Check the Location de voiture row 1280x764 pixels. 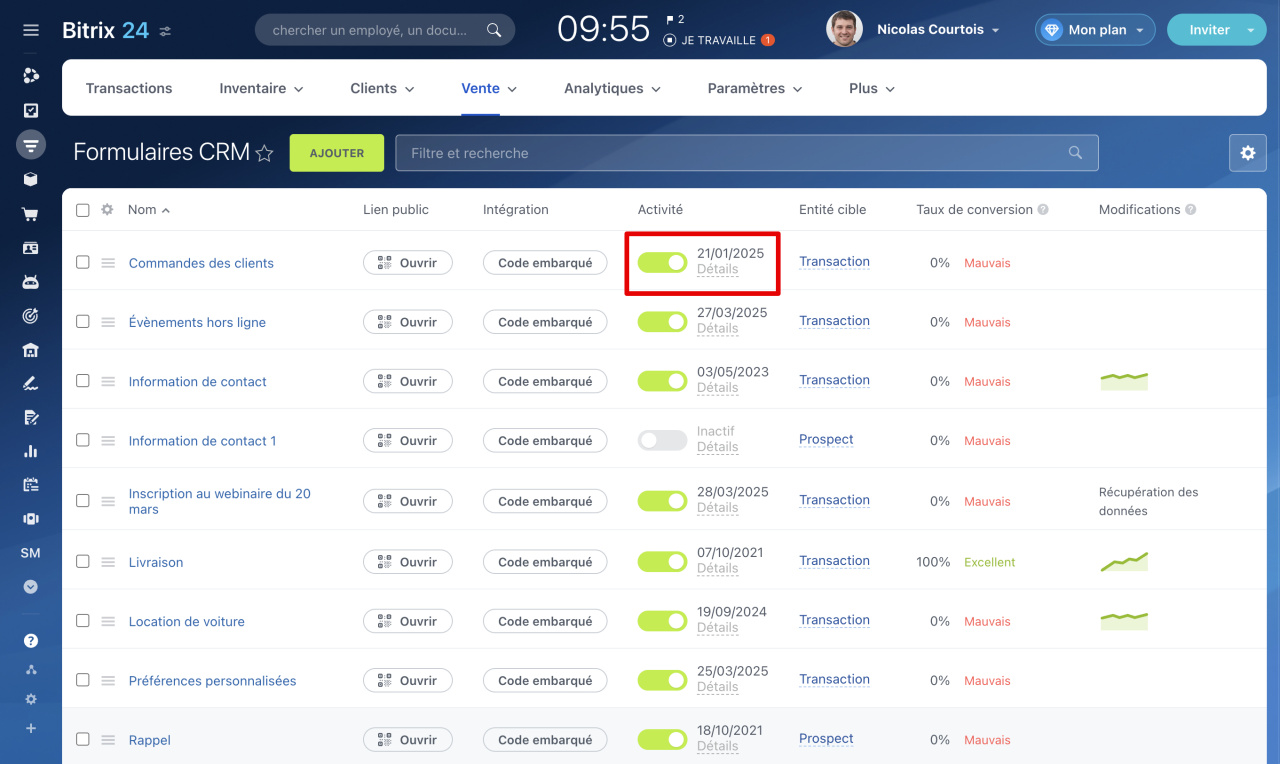(83, 620)
